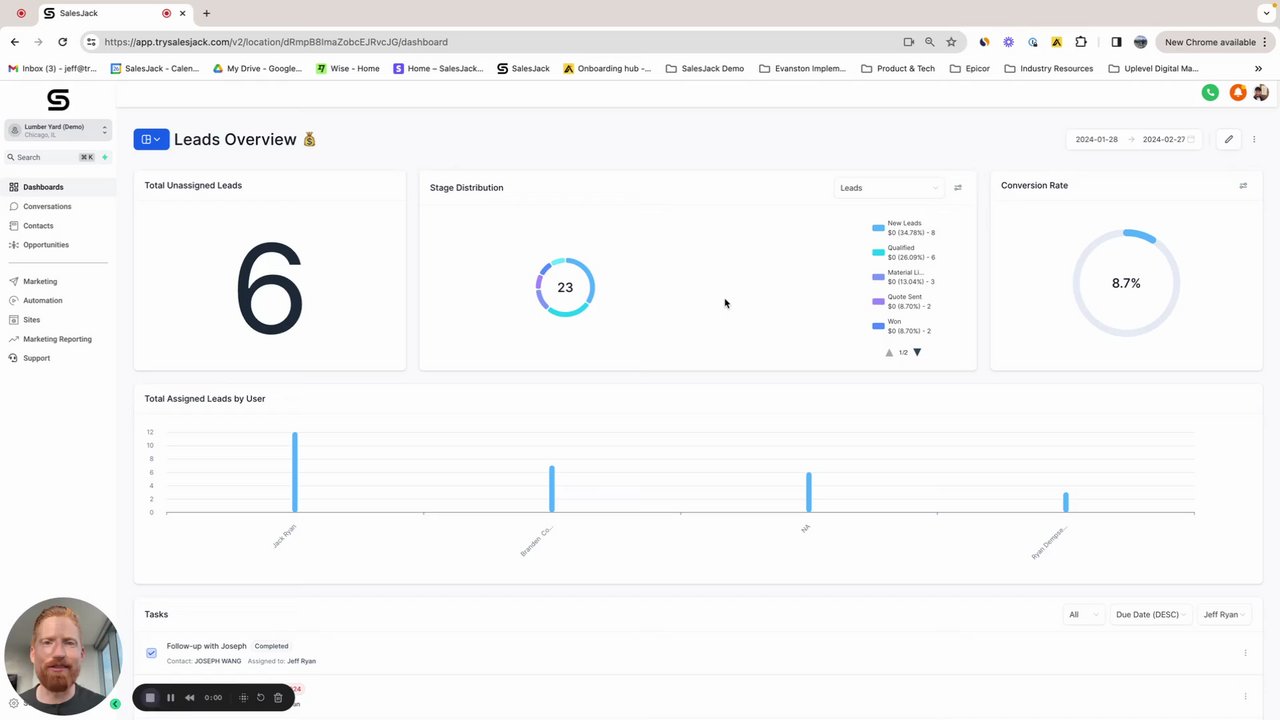Toggle New Leads legend series
This screenshot has height=720, width=1280.
click(x=904, y=228)
